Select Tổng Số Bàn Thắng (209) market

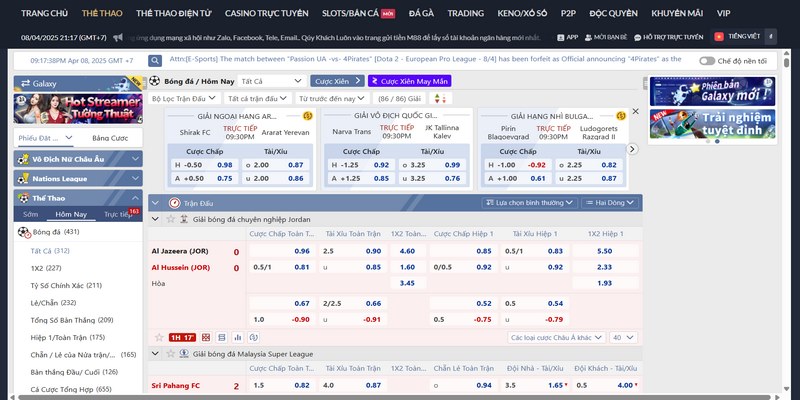pyautogui.click(x=72, y=320)
